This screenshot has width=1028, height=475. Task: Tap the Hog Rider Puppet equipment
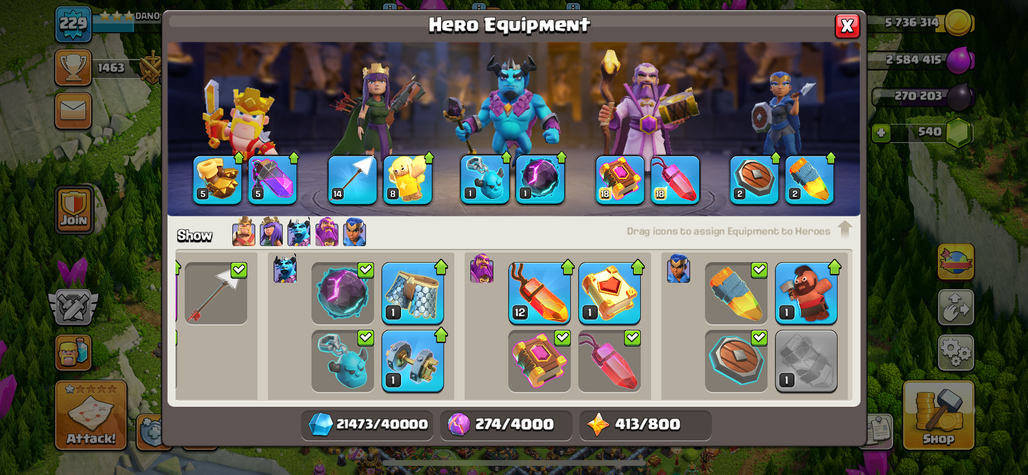[806, 293]
